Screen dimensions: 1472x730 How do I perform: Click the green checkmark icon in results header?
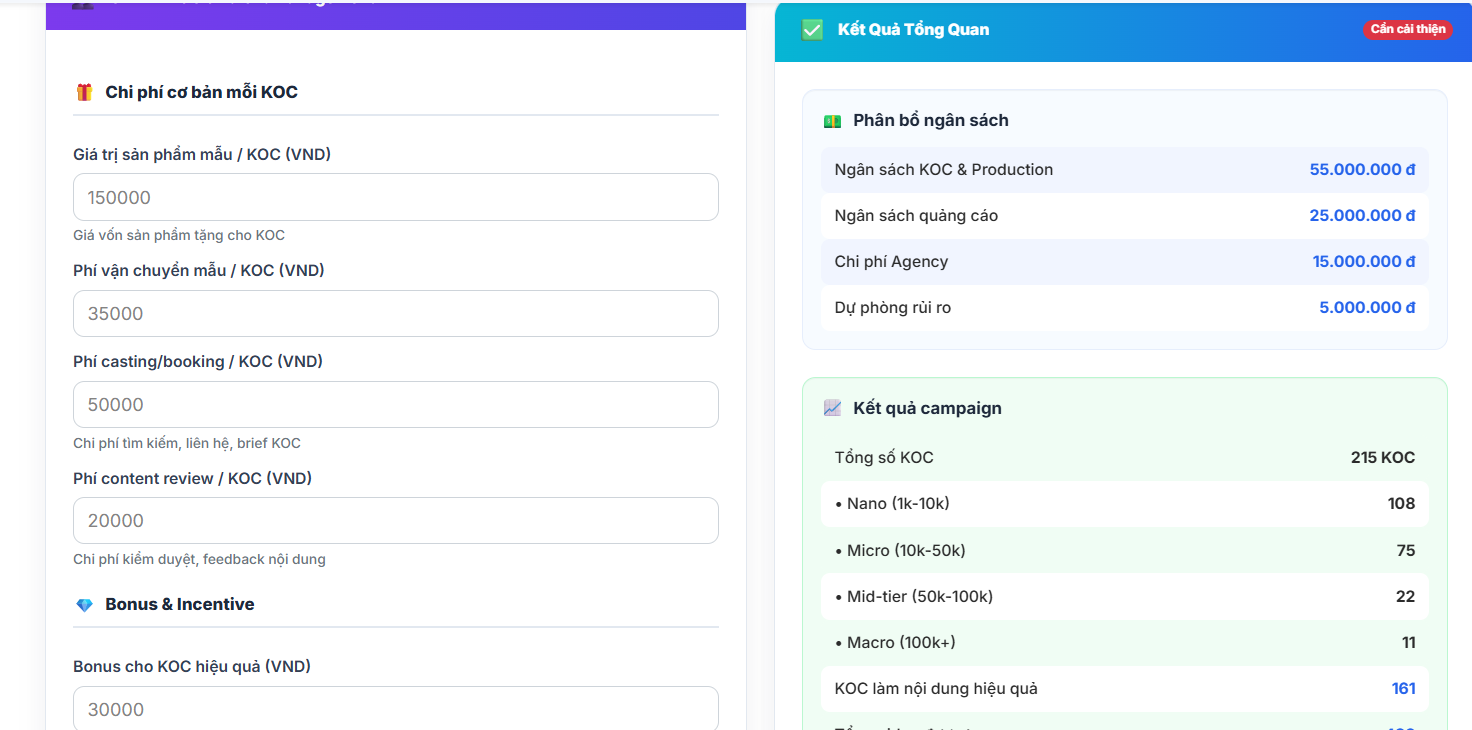click(812, 30)
